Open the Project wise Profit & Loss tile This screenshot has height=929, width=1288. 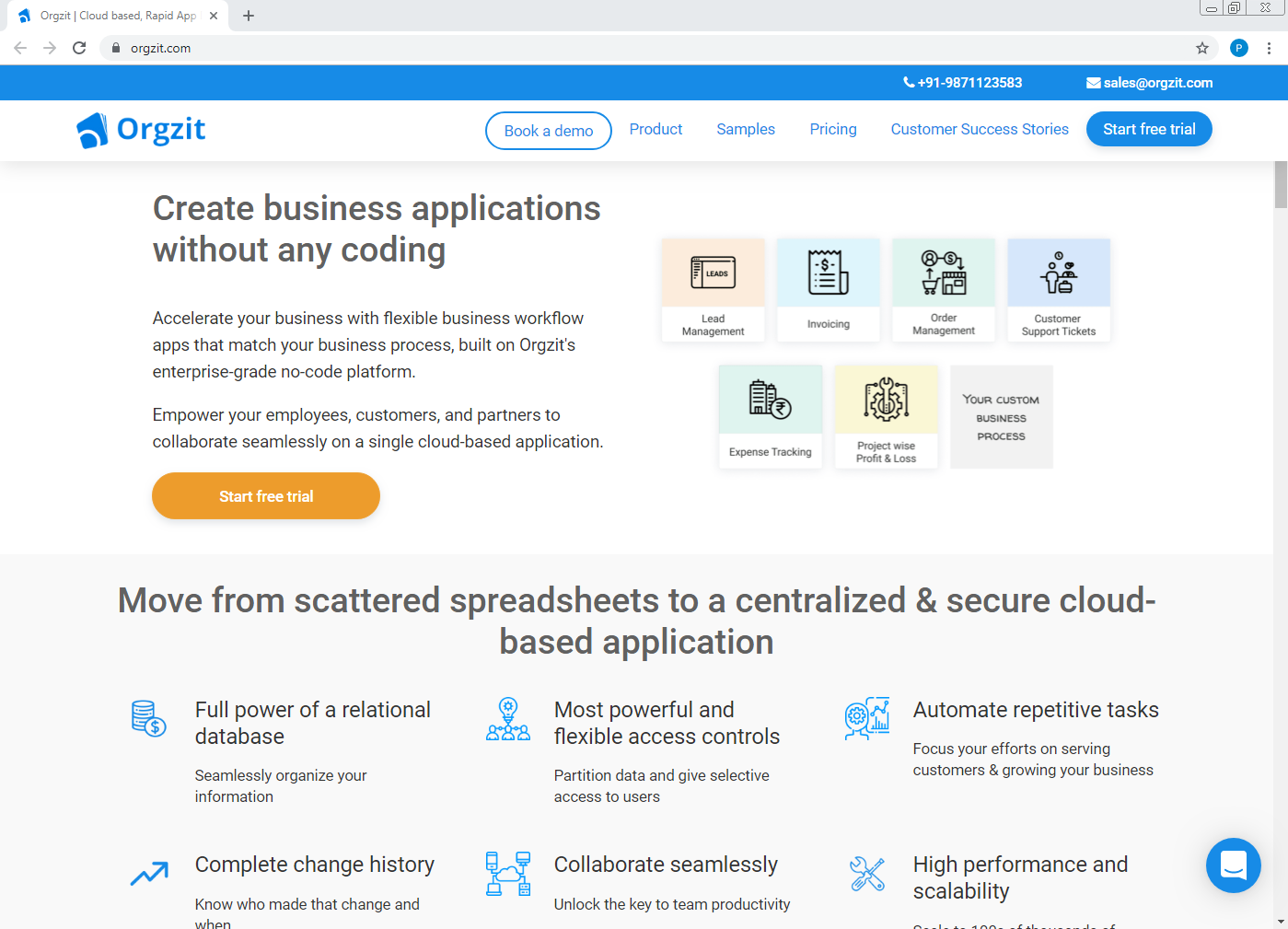(x=887, y=417)
